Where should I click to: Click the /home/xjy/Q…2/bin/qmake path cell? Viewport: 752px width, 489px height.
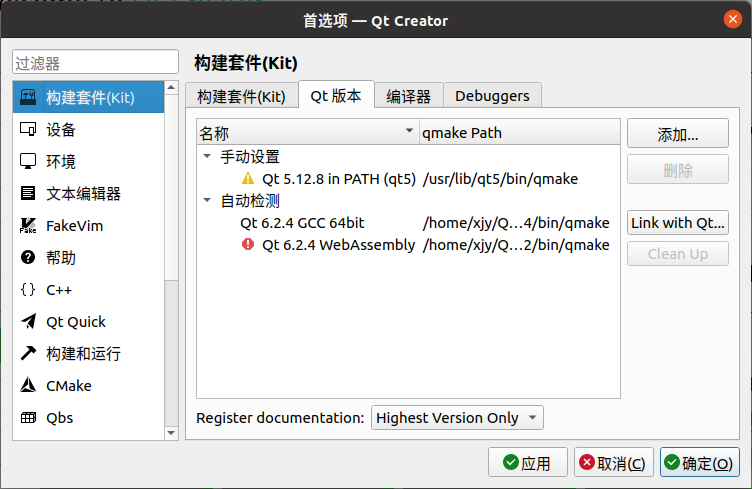[x=516, y=245]
